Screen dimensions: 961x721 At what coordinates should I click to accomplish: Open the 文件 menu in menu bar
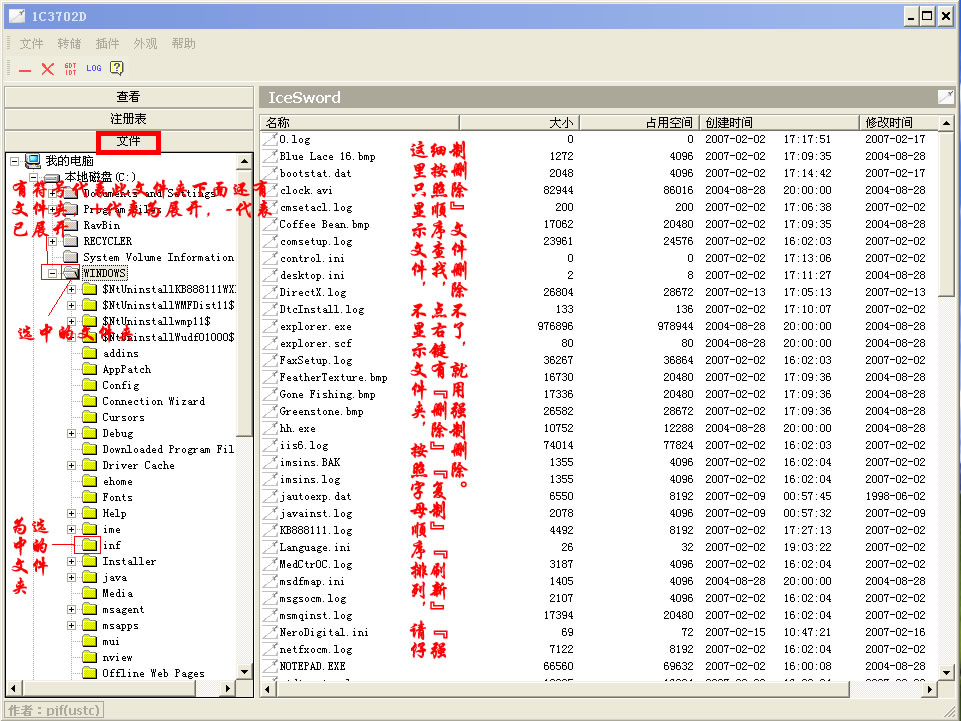[32, 44]
